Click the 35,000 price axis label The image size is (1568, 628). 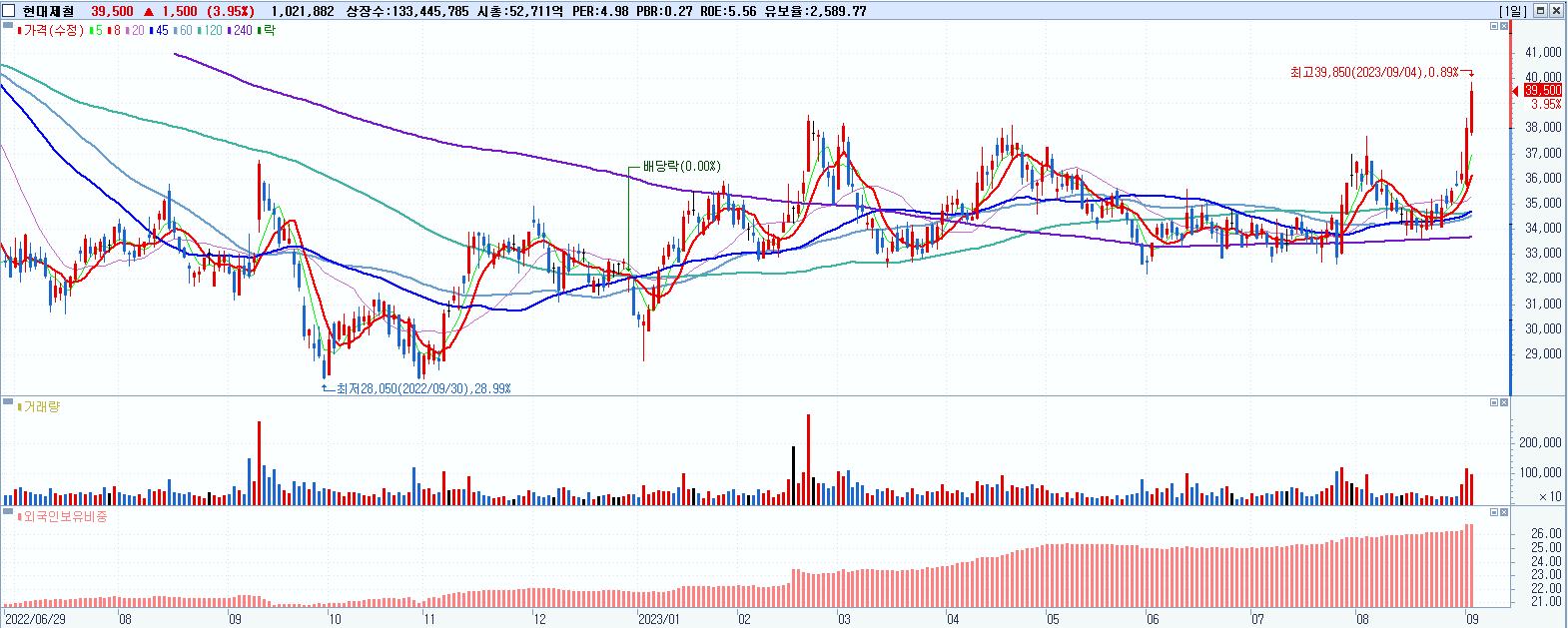click(x=1544, y=203)
